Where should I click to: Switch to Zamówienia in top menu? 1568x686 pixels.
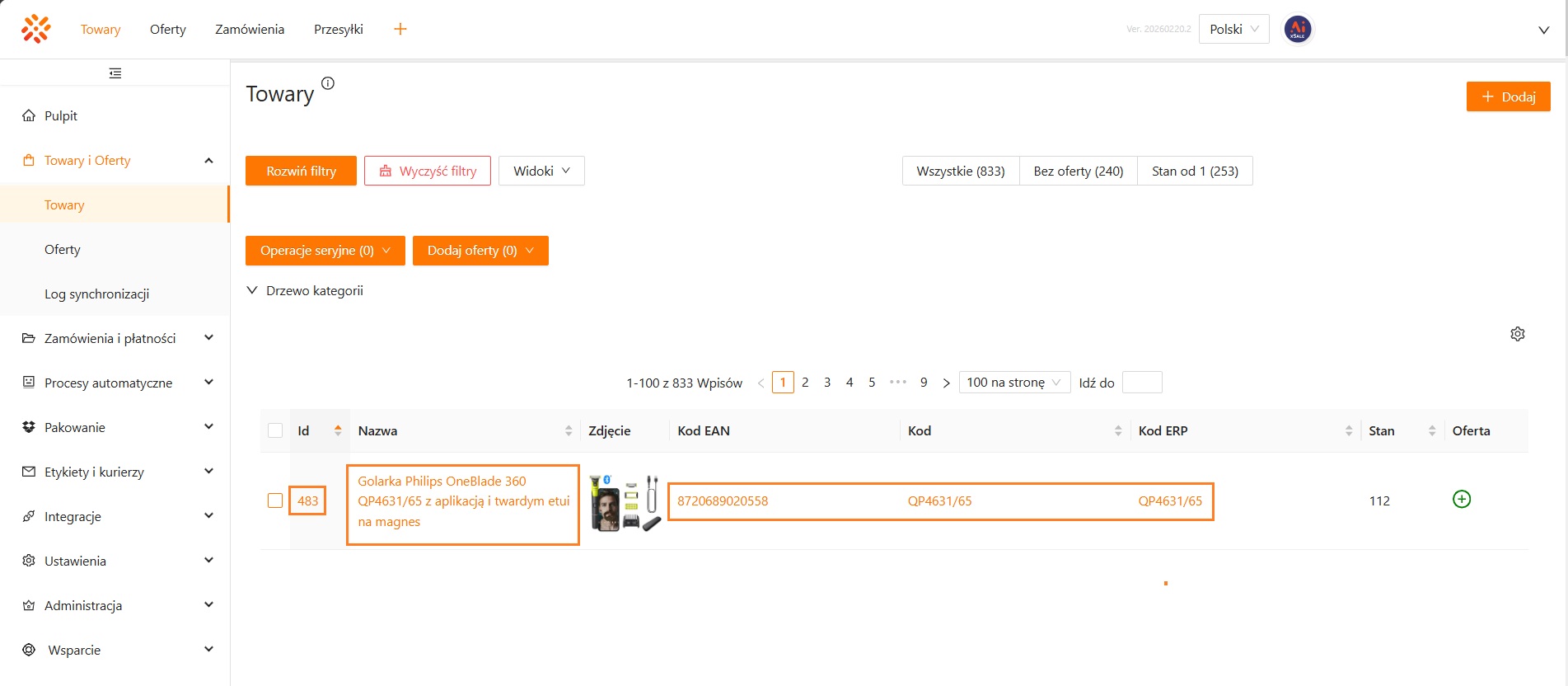(250, 29)
